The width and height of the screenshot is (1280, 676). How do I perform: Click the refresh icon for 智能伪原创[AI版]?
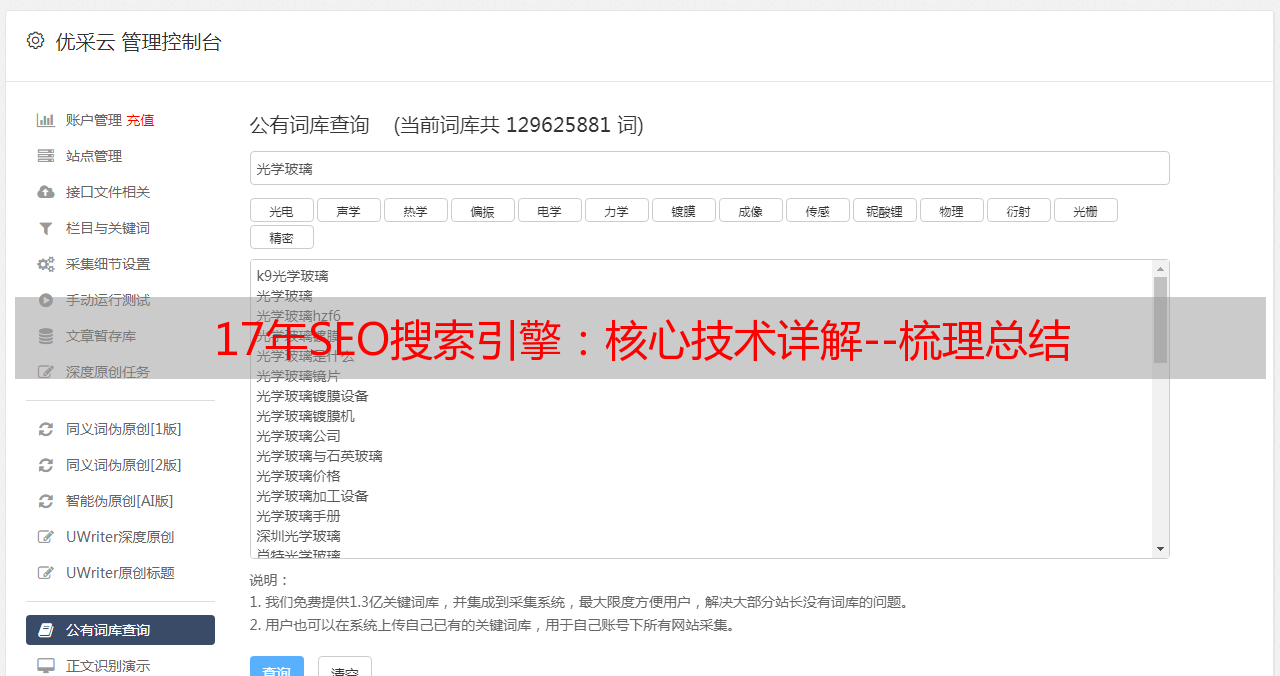[x=46, y=501]
